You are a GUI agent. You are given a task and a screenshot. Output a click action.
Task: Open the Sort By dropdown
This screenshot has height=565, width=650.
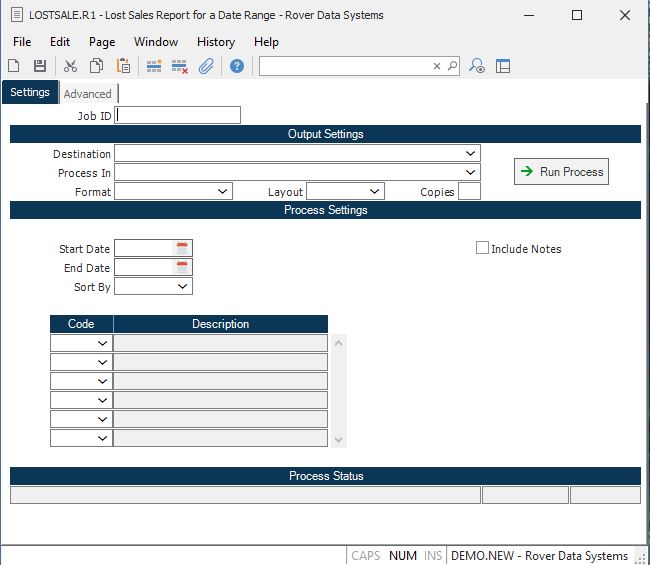pos(182,287)
